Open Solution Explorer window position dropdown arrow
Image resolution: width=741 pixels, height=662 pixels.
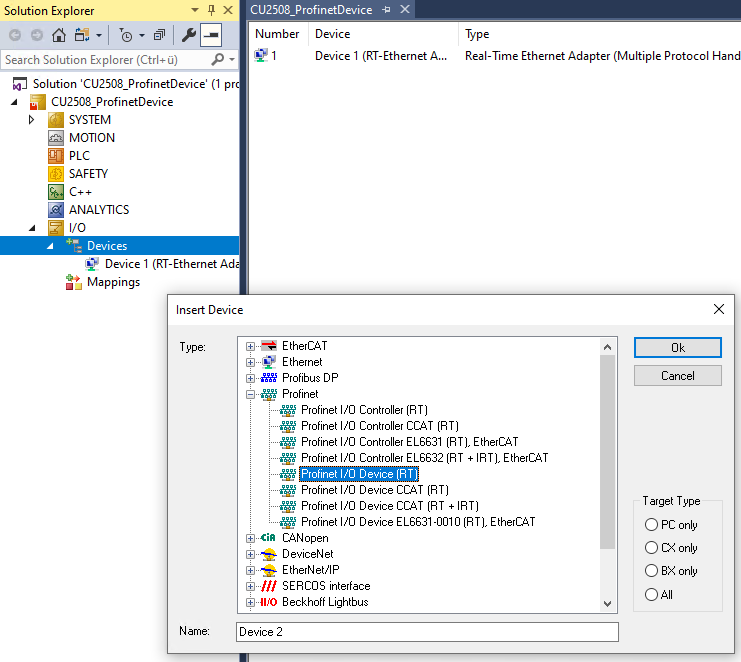(195, 10)
